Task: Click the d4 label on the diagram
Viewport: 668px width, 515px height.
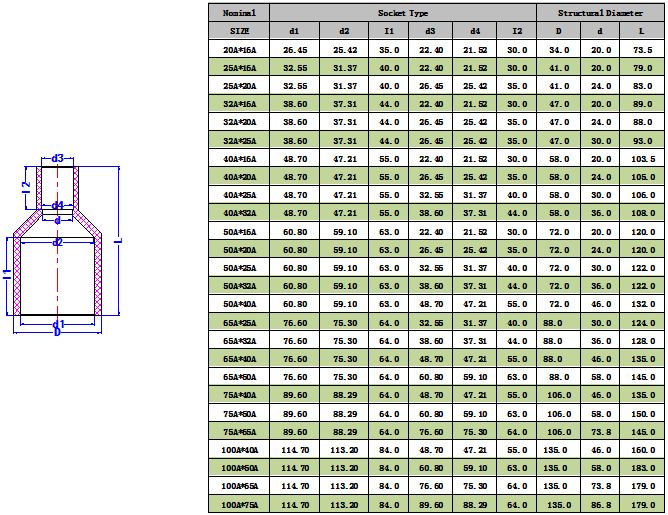Action: point(57,205)
